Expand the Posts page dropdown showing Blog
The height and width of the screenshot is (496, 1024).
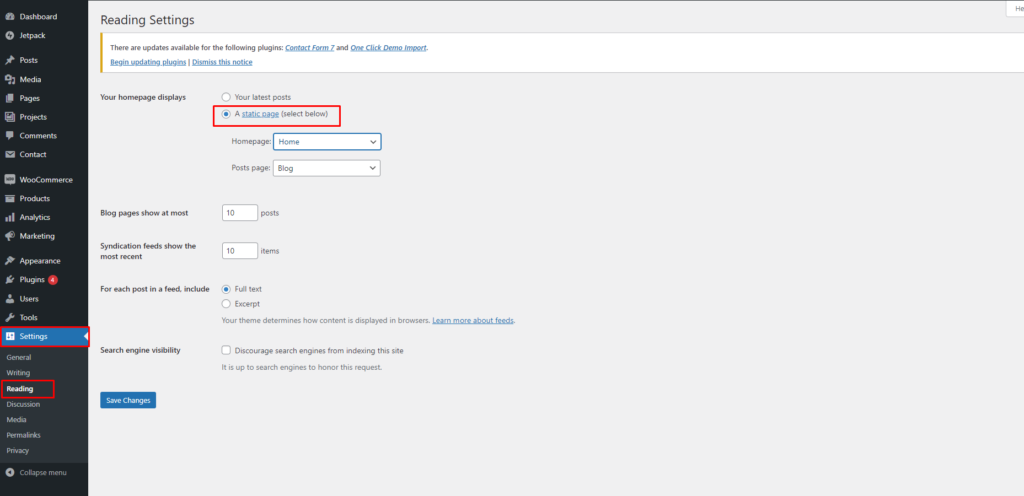[327, 168]
